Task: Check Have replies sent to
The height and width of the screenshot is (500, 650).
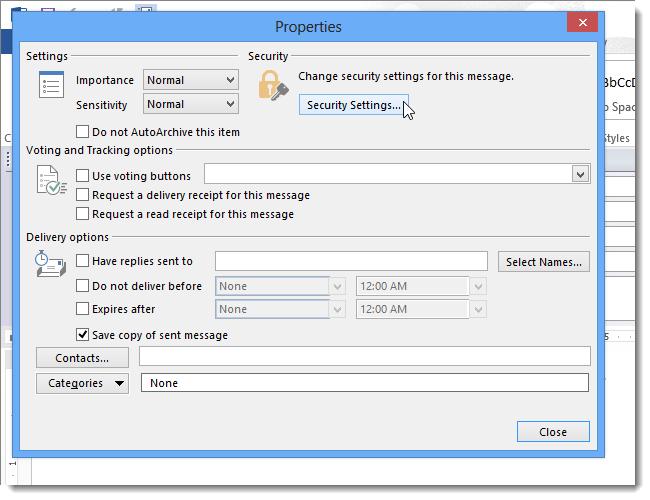Action: (82, 261)
